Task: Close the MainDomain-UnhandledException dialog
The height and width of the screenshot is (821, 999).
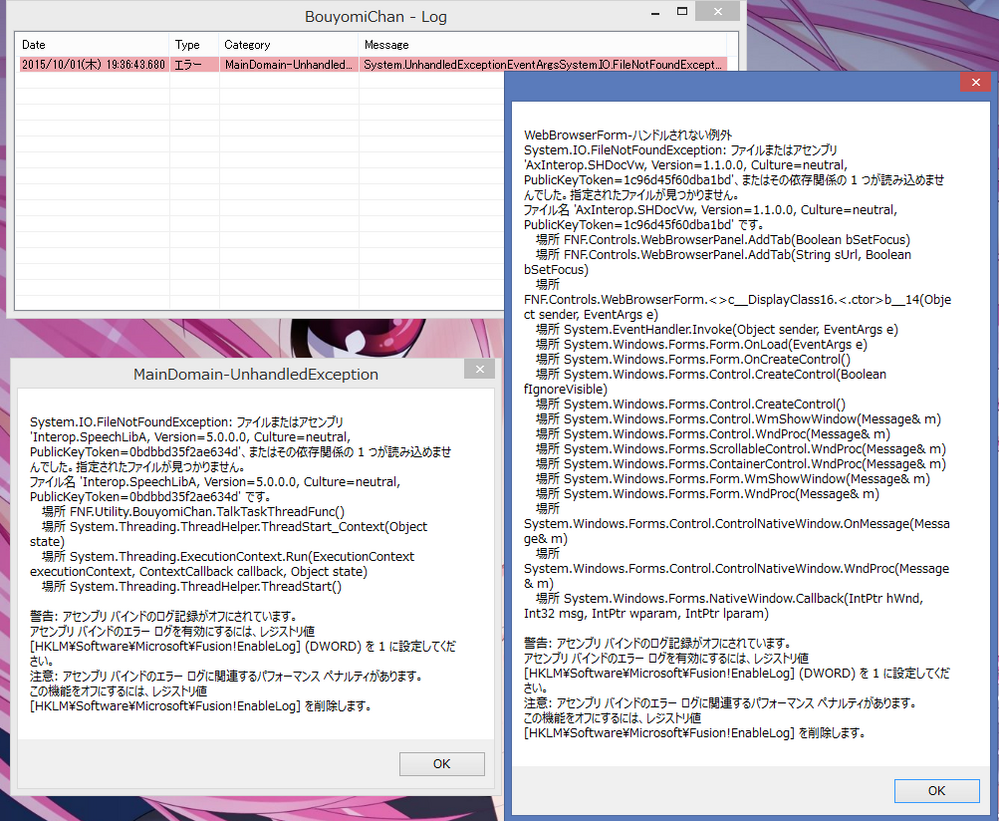Action: point(480,369)
